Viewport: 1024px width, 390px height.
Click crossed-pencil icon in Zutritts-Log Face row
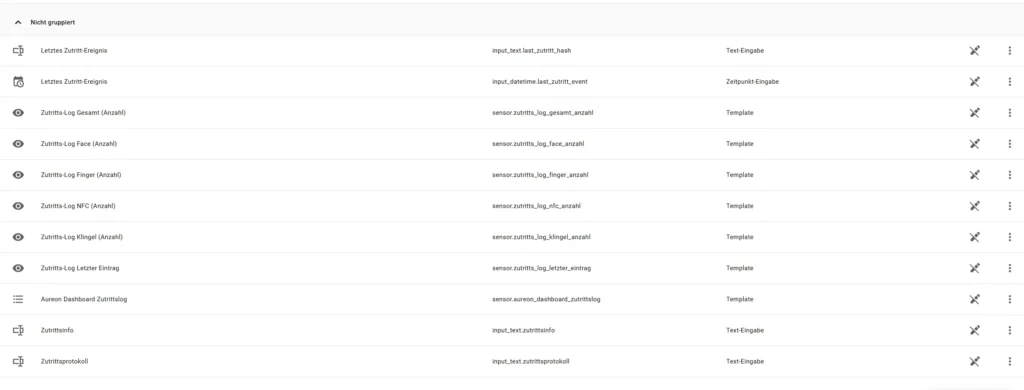[974, 144]
